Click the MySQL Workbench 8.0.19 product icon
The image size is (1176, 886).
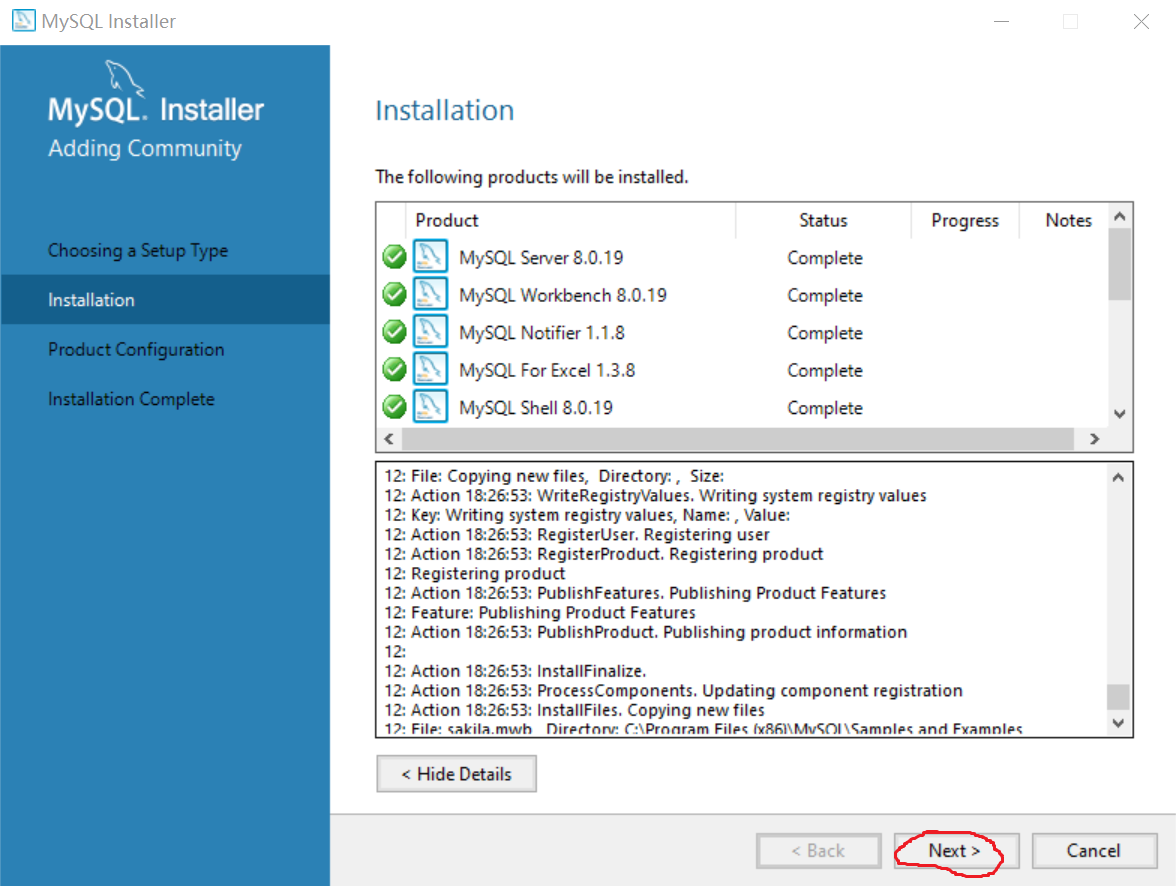click(430, 294)
